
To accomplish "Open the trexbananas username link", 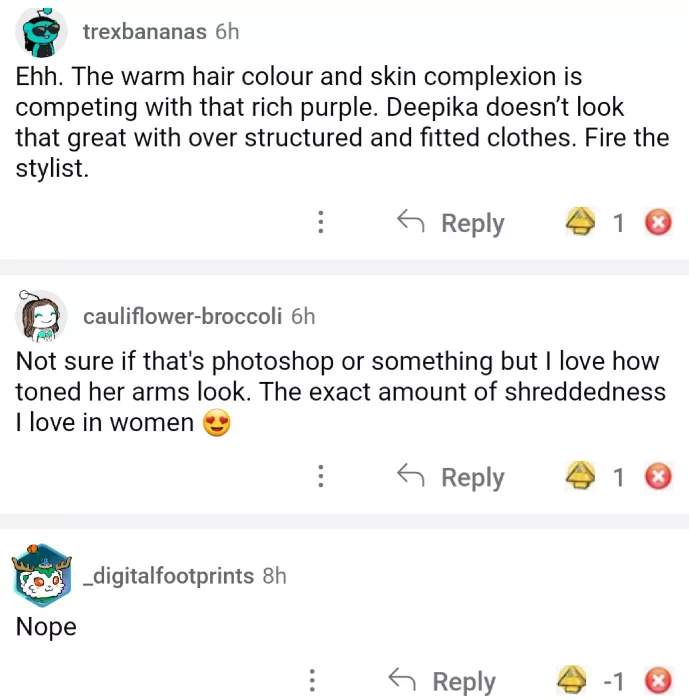I will tap(144, 32).
